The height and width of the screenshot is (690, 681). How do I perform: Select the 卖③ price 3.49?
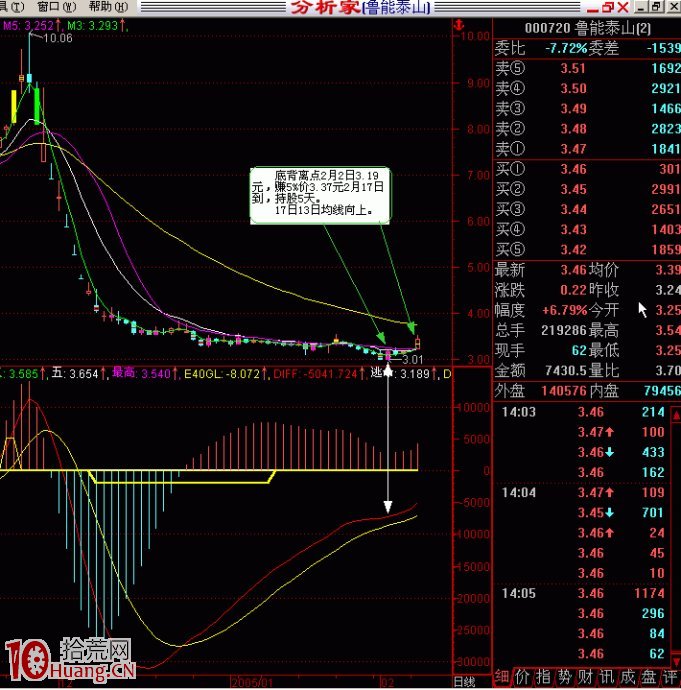(x=573, y=109)
